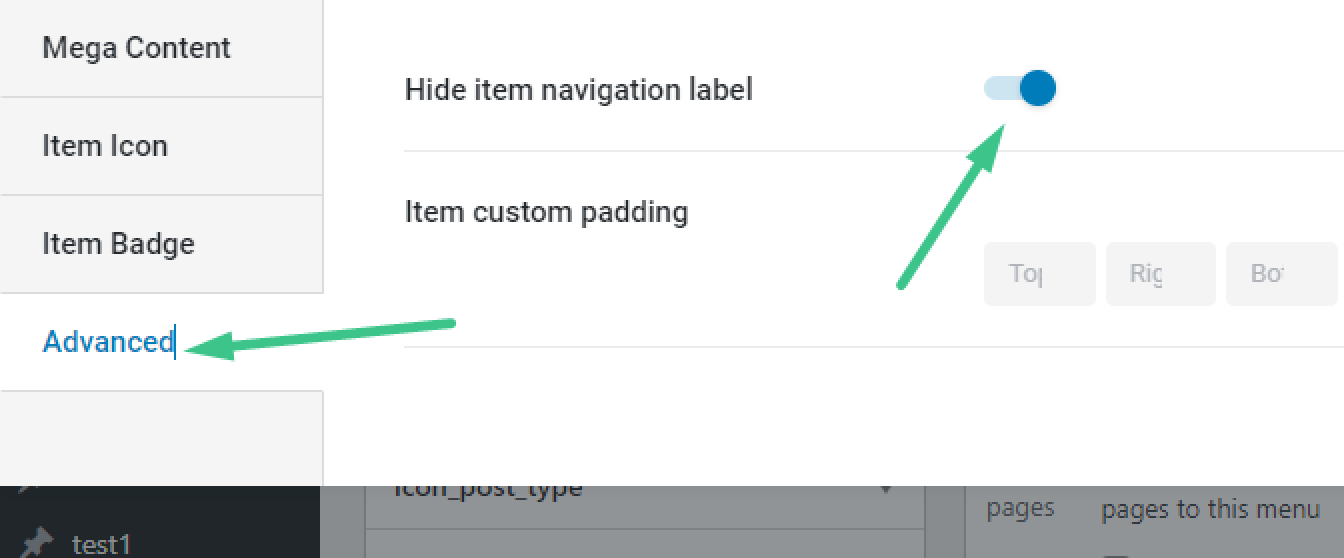Click empty tab area below Advanced
The width and height of the screenshot is (1344, 558).
point(161,438)
